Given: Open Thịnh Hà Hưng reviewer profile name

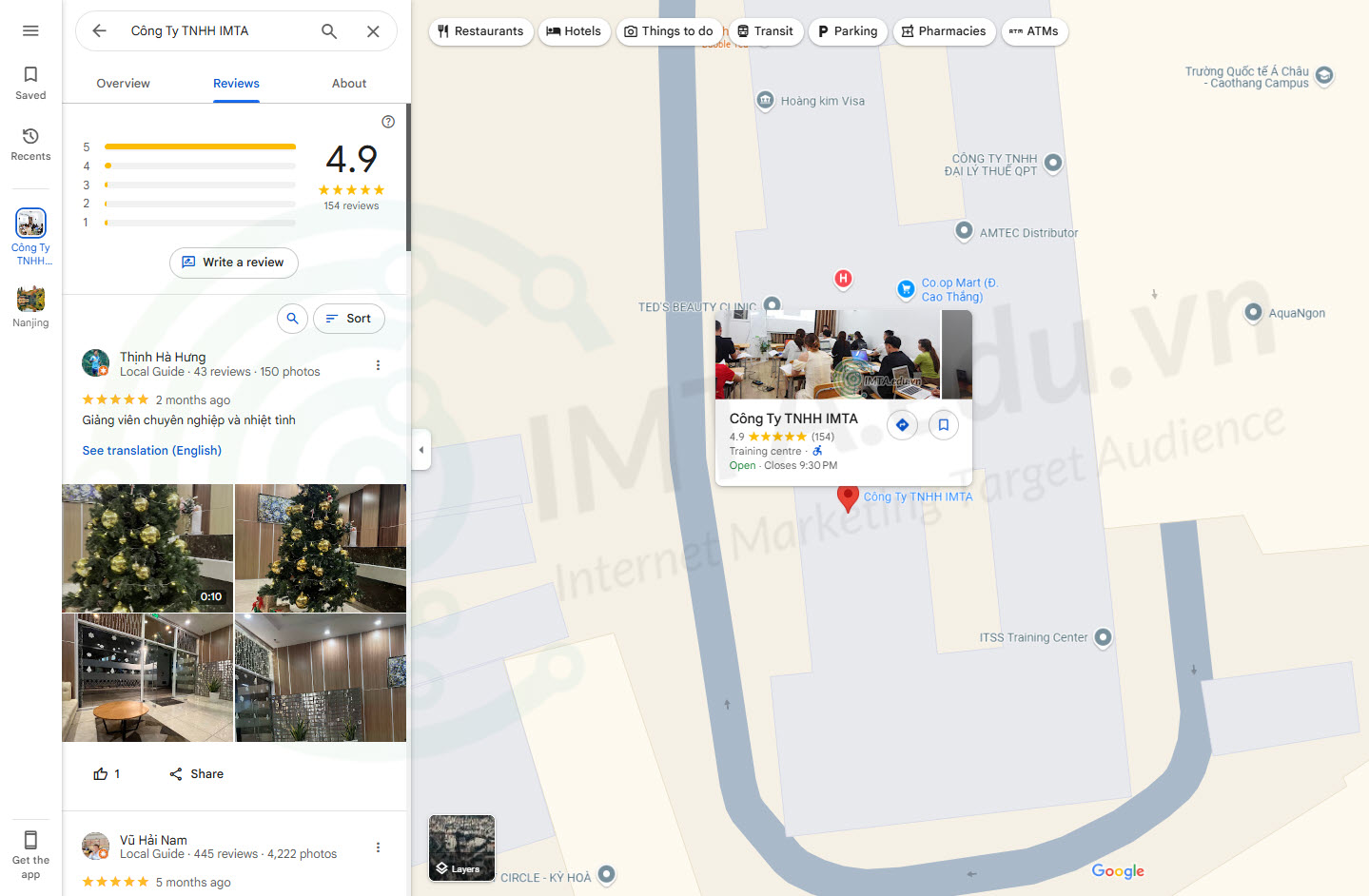Looking at the screenshot, I should 163,357.
